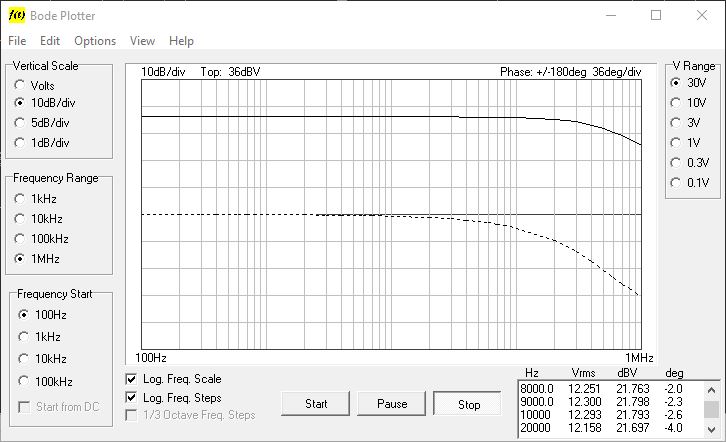Click the Pause button

(x=392, y=404)
